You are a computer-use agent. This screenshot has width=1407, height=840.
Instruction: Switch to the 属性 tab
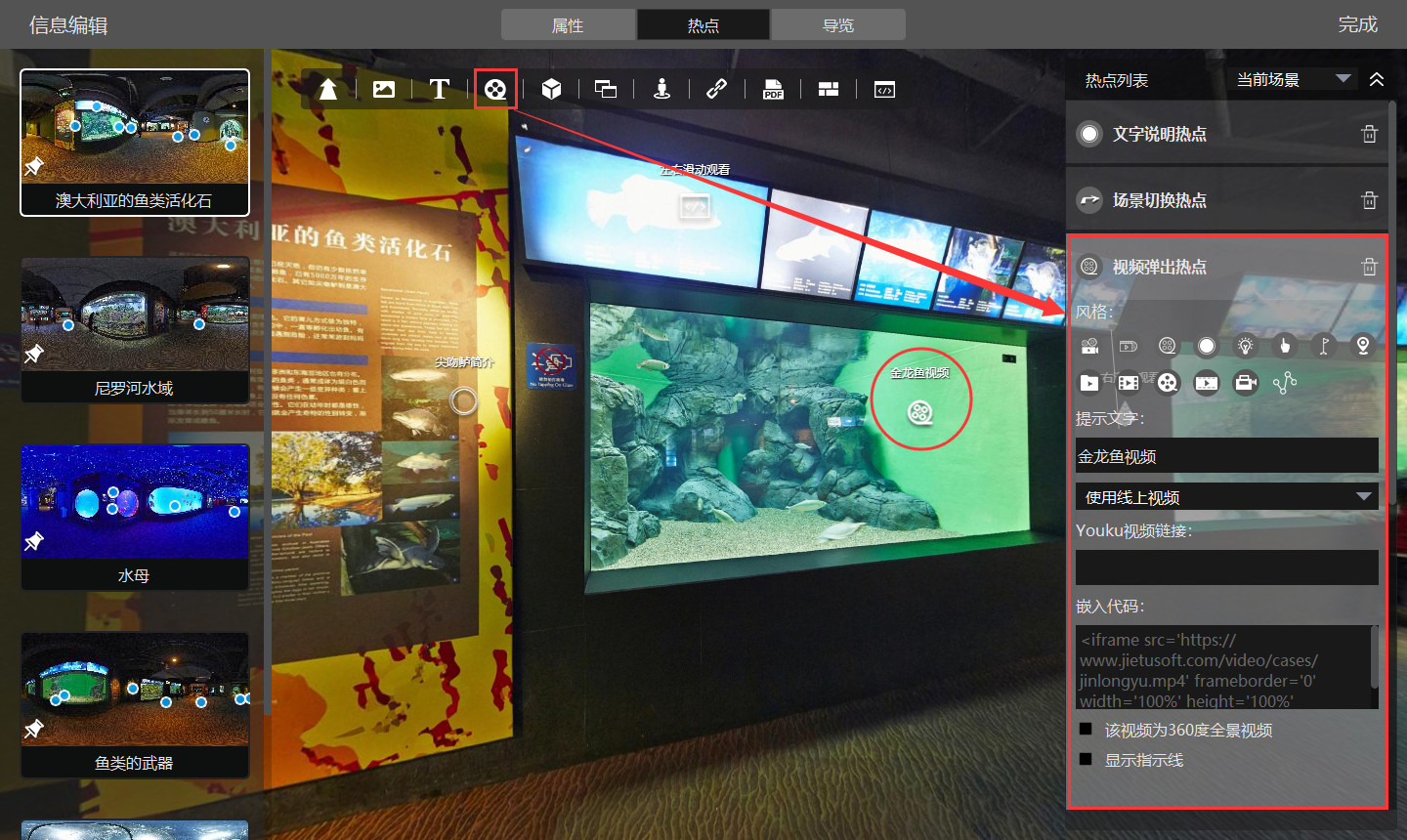pos(568,25)
